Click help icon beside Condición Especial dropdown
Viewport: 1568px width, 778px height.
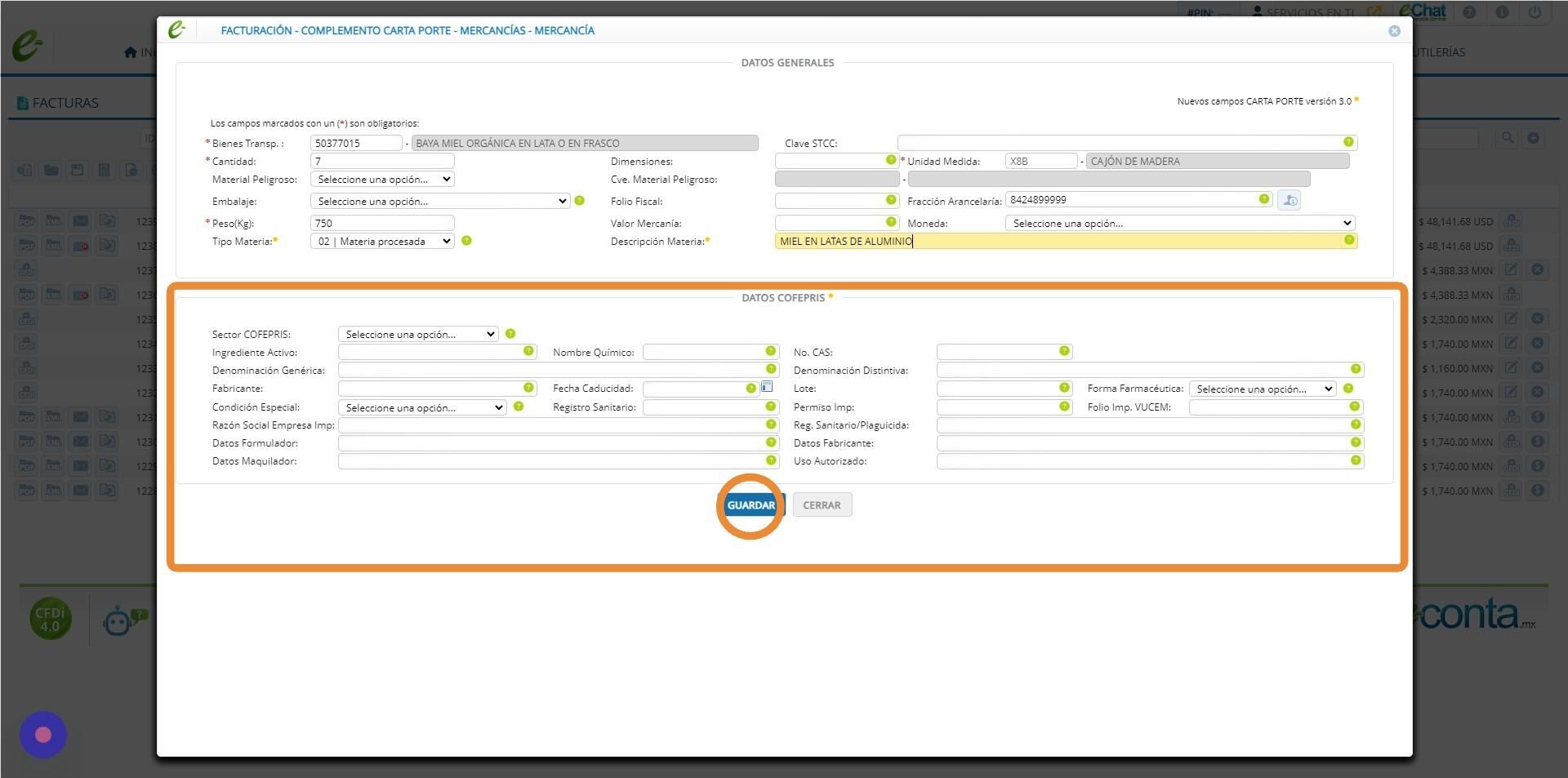point(519,407)
